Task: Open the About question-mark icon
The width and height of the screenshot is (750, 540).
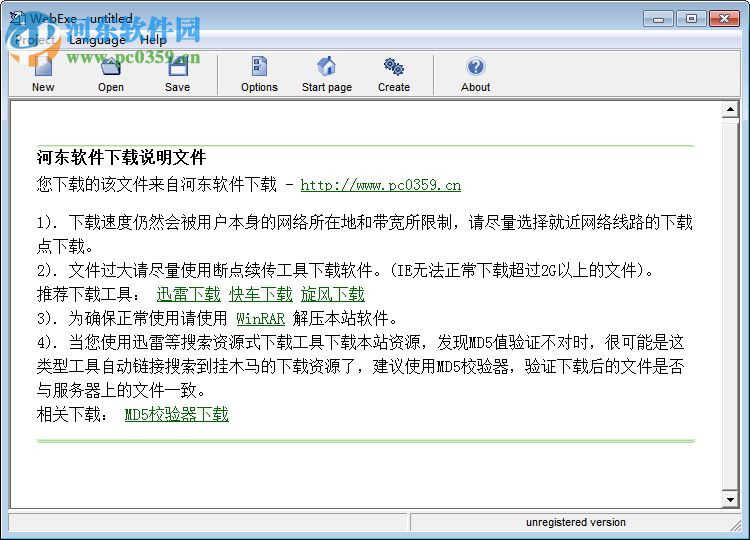Action: pos(475,66)
